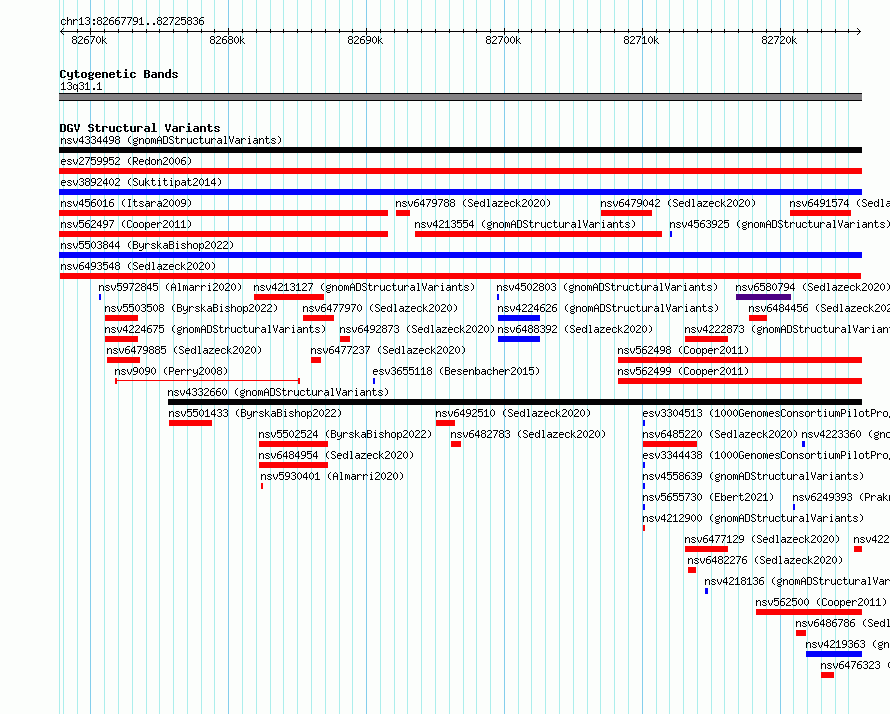Click nsv4502803 gnomAD variant label

click(607, 287)
